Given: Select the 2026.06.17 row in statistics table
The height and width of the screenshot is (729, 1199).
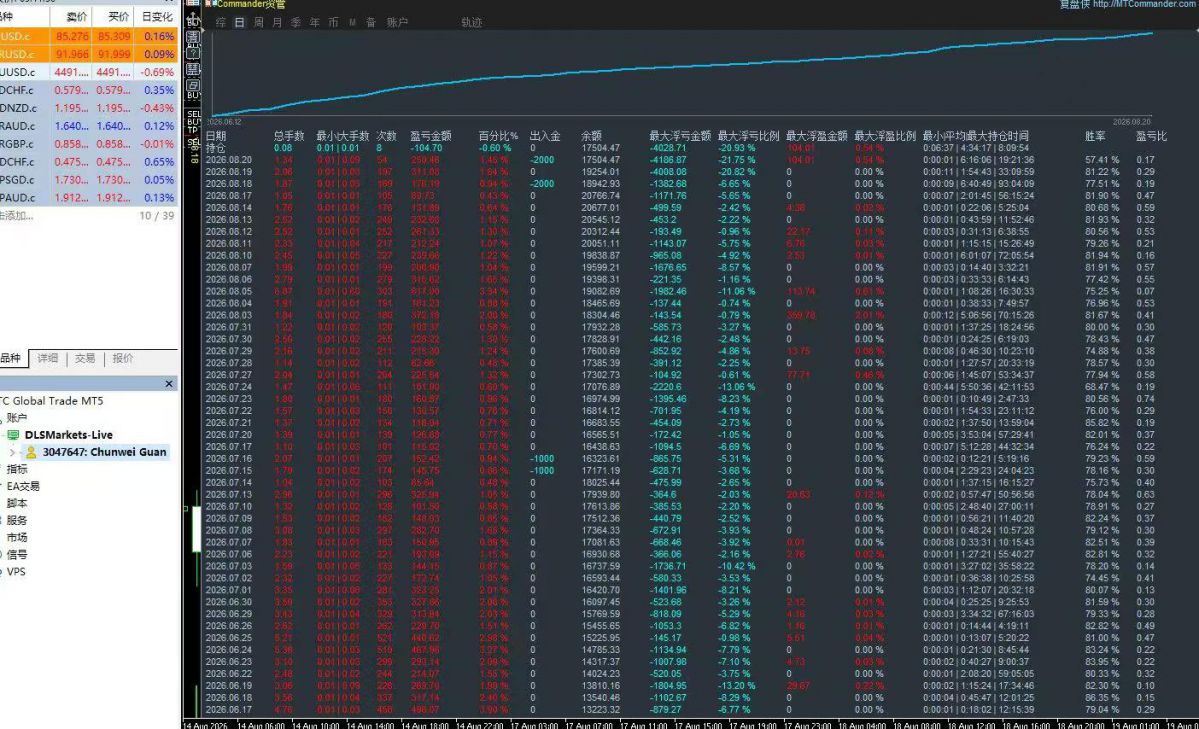Looking at the screenshot, I should pos(685,710).
